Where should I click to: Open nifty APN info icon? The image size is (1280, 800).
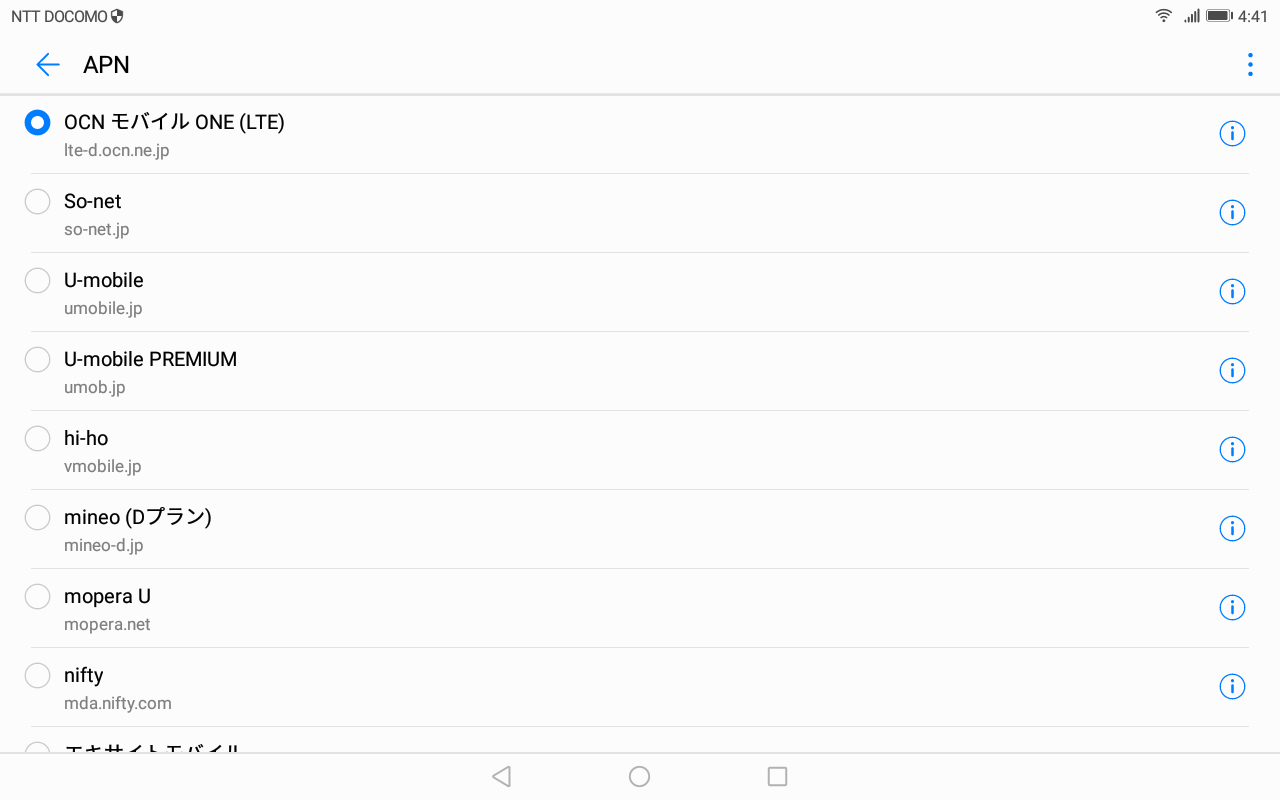tap(1232, 687)
